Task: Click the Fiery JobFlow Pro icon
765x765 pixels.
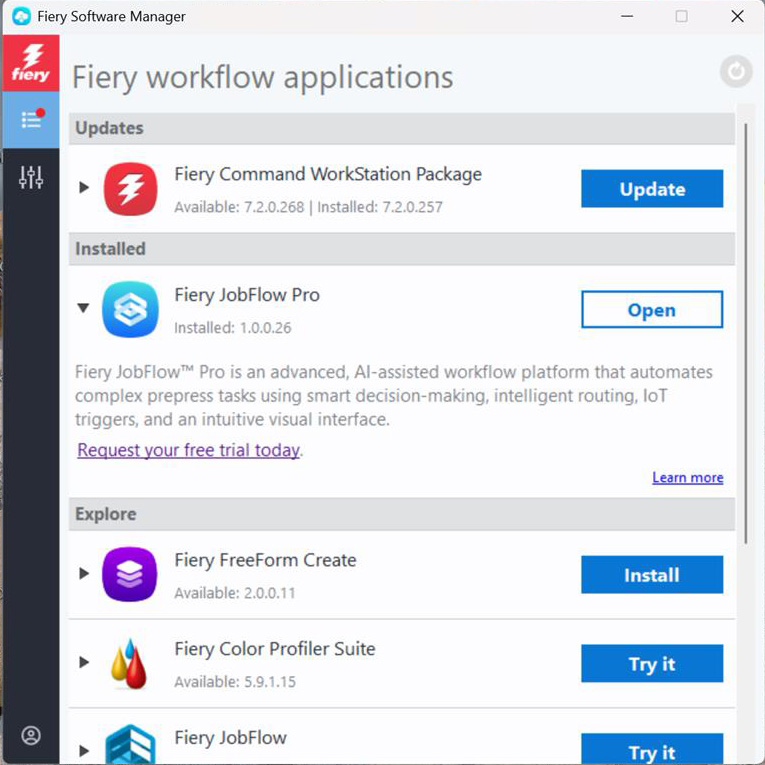Action: coord(130,309)
